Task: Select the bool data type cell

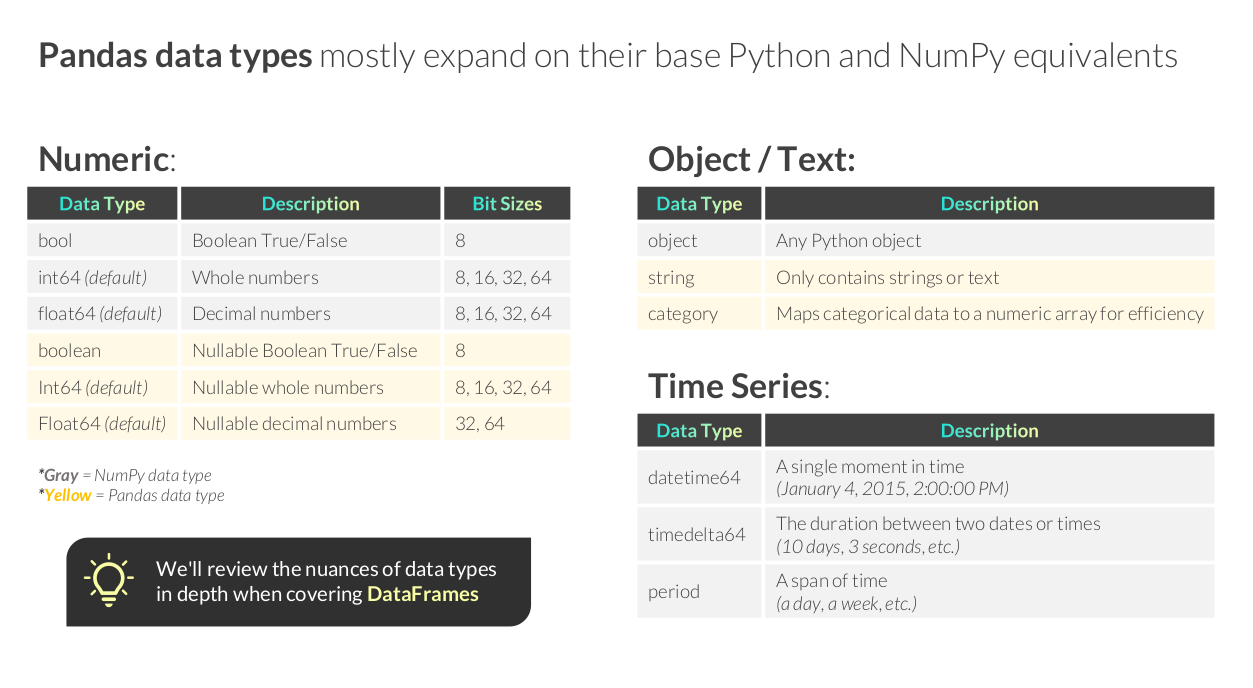Action: point(56,241)
